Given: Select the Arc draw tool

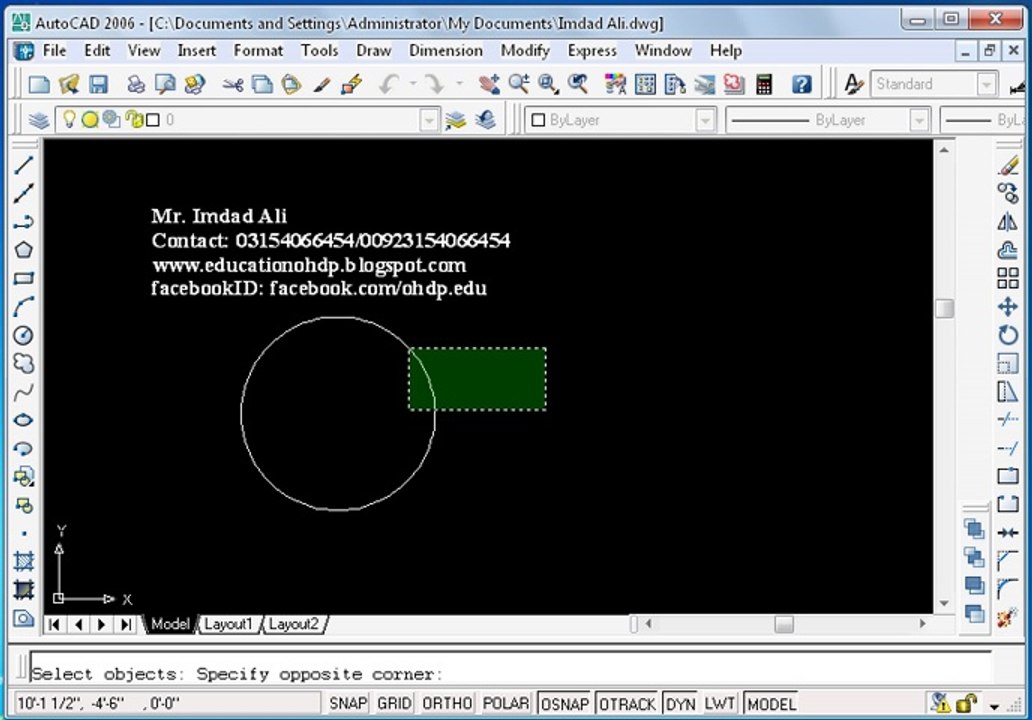Looking at the screenshot, I should 24,307.
